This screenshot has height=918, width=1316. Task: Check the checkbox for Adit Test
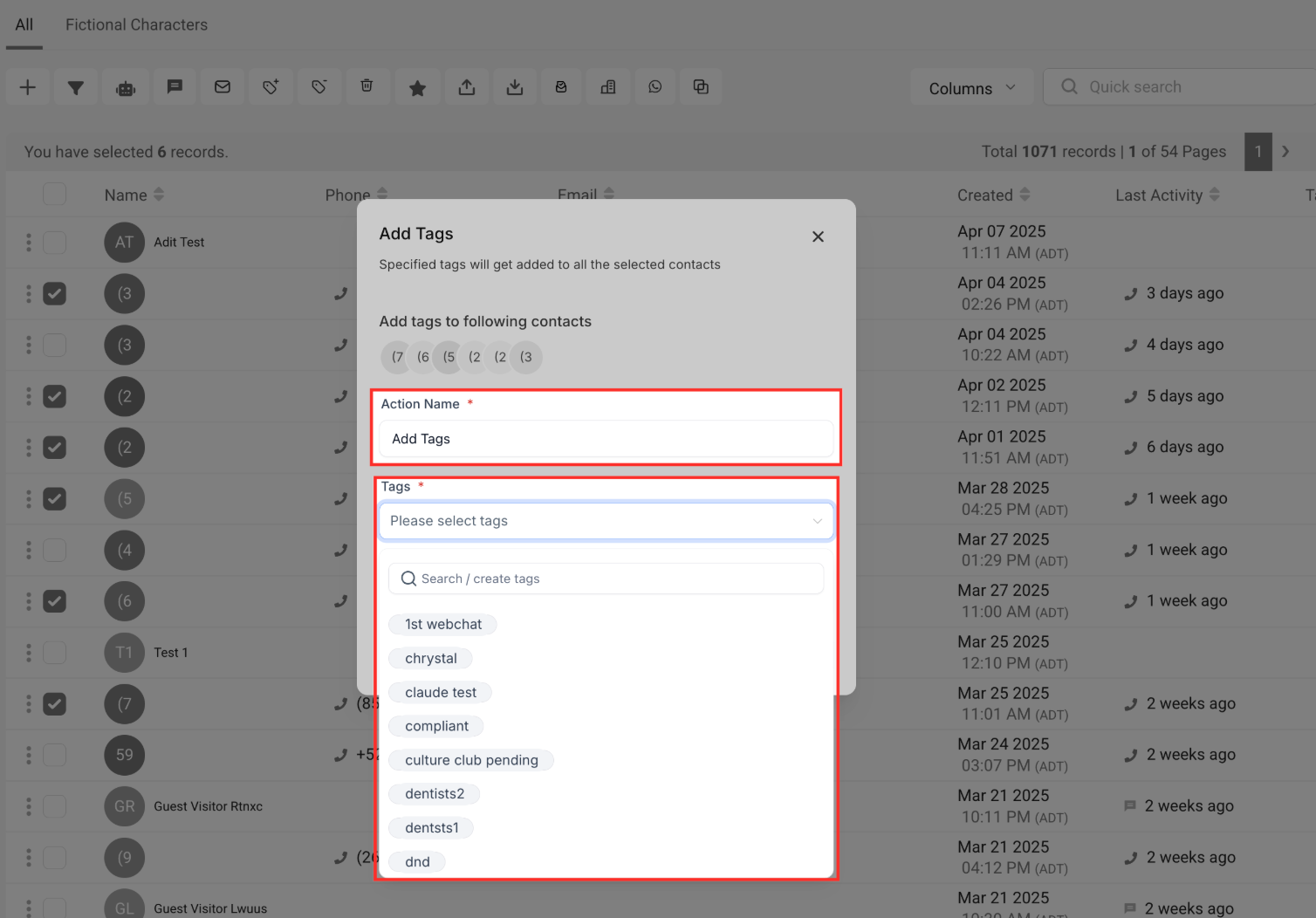[x=55, y=243]
